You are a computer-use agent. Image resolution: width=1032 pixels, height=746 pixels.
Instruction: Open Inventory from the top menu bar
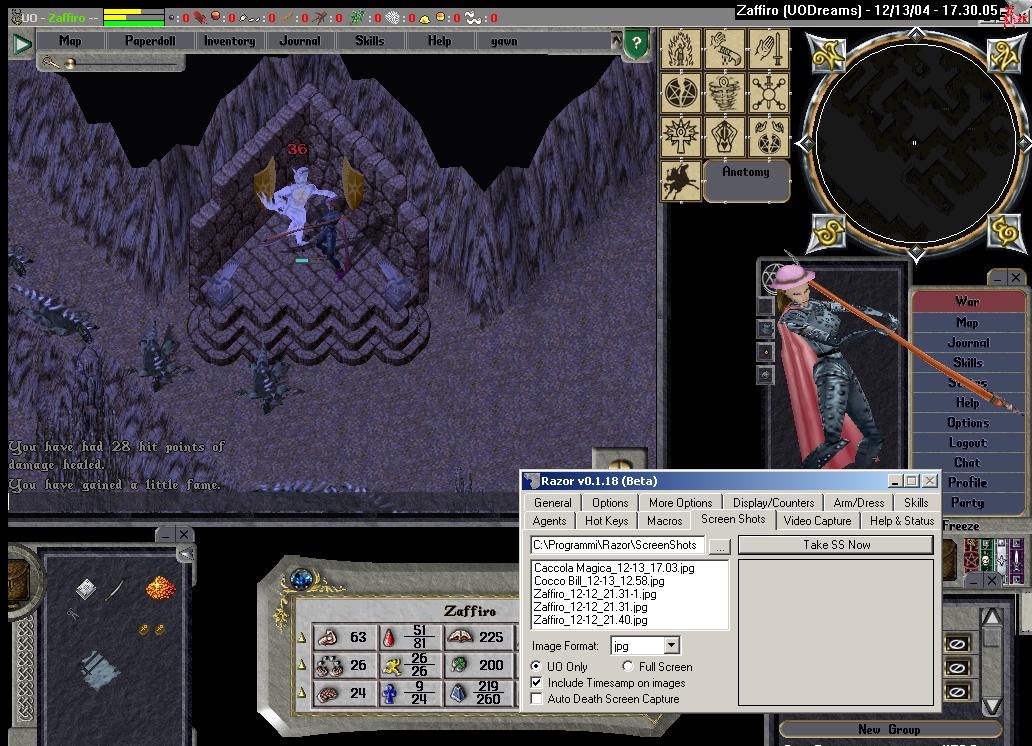229,41
